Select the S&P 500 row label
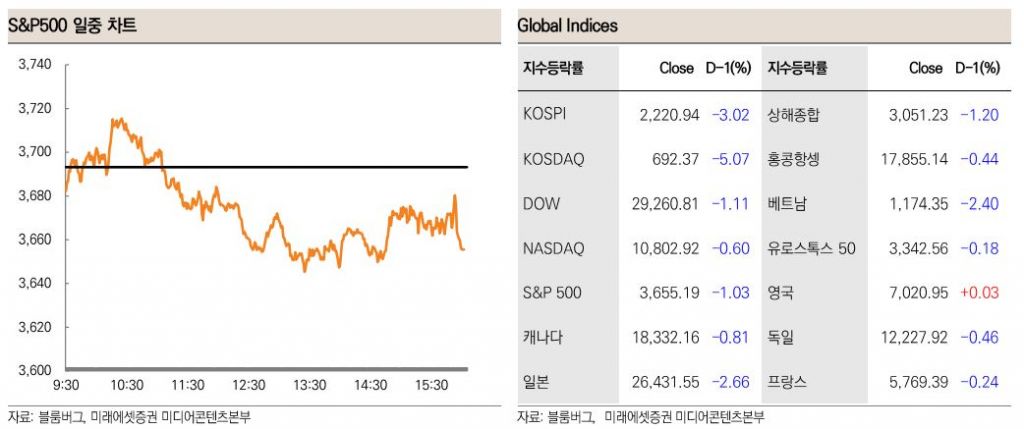 (552, 293)
